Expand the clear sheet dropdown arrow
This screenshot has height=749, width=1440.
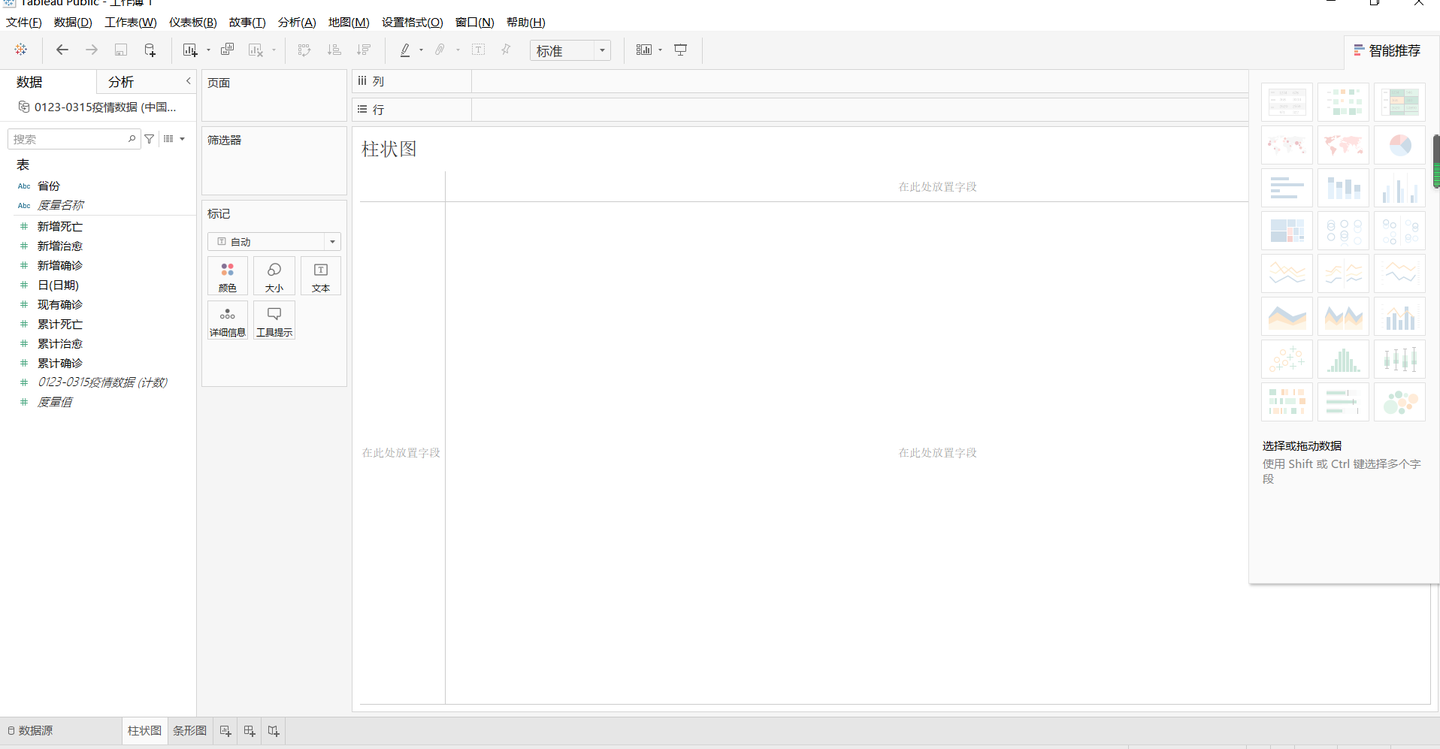pos(273,50)
